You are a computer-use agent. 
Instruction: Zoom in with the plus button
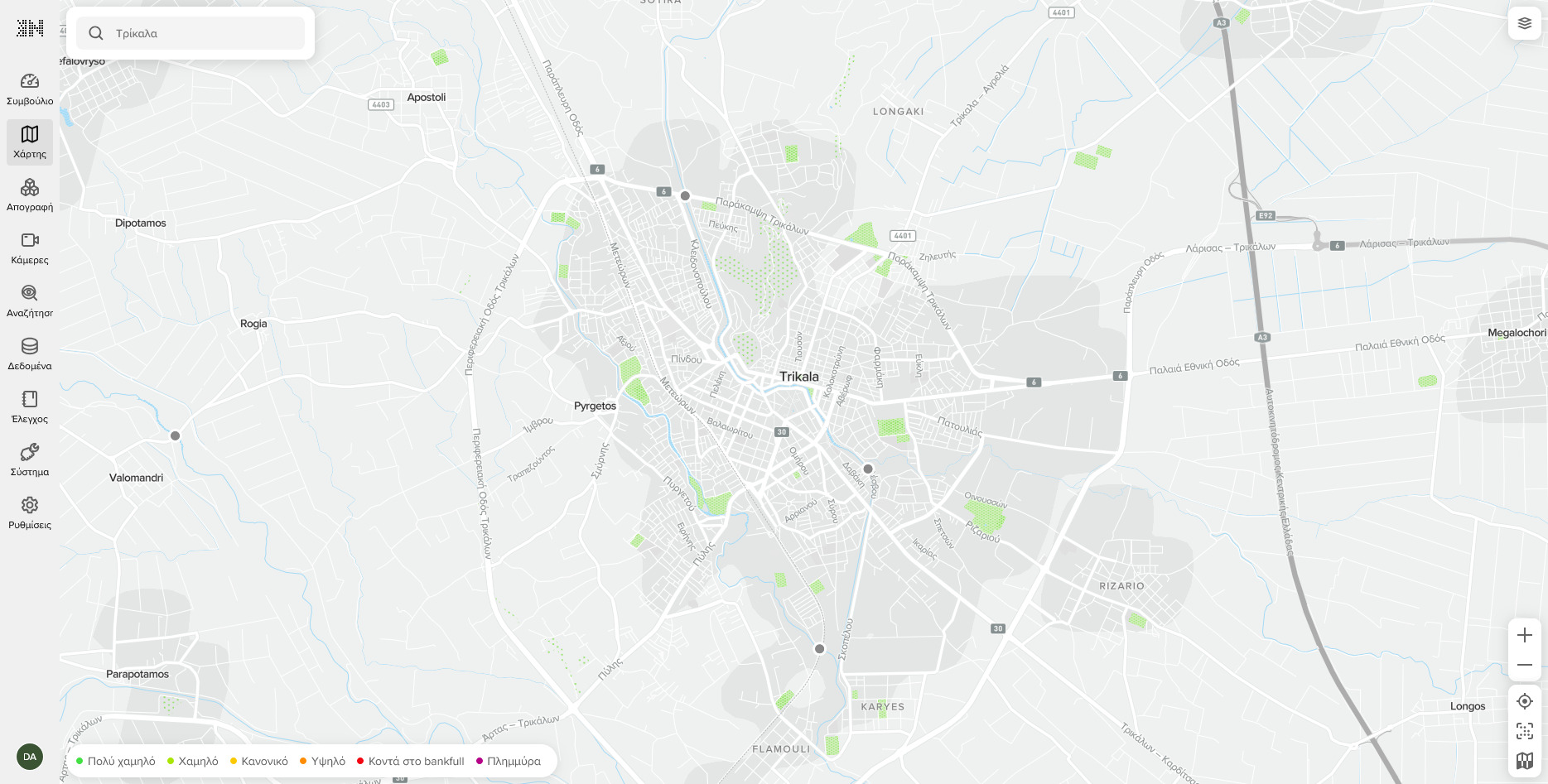[x=1525, y=635]
